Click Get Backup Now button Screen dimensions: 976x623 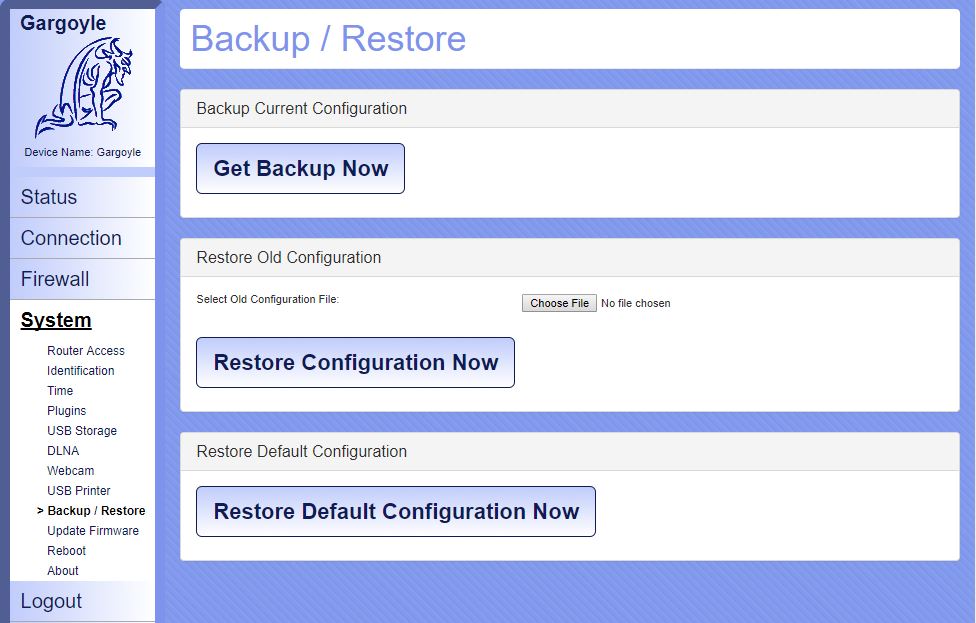[300, 169]
